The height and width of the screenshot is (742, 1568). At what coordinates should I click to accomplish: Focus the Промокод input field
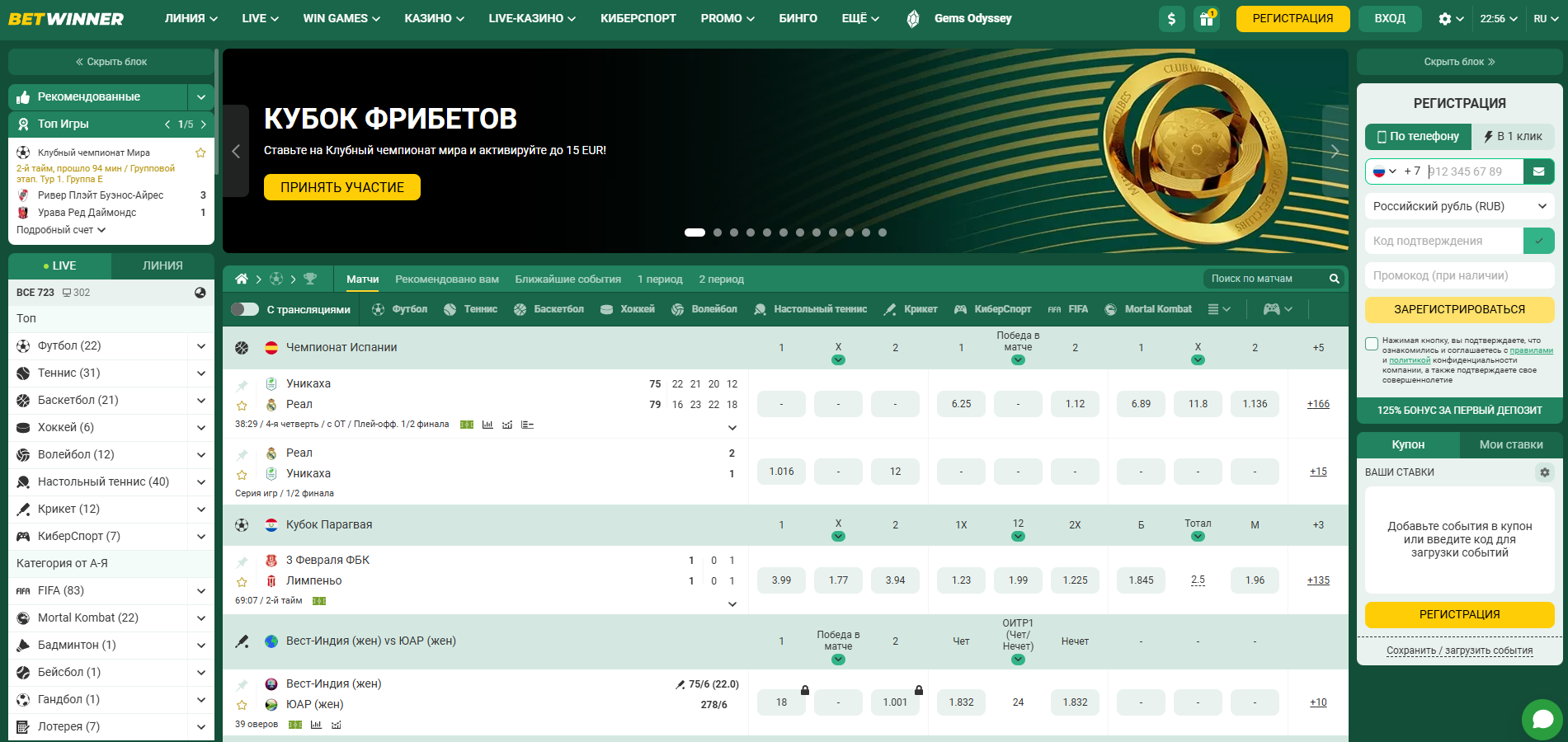[1460, 275]
